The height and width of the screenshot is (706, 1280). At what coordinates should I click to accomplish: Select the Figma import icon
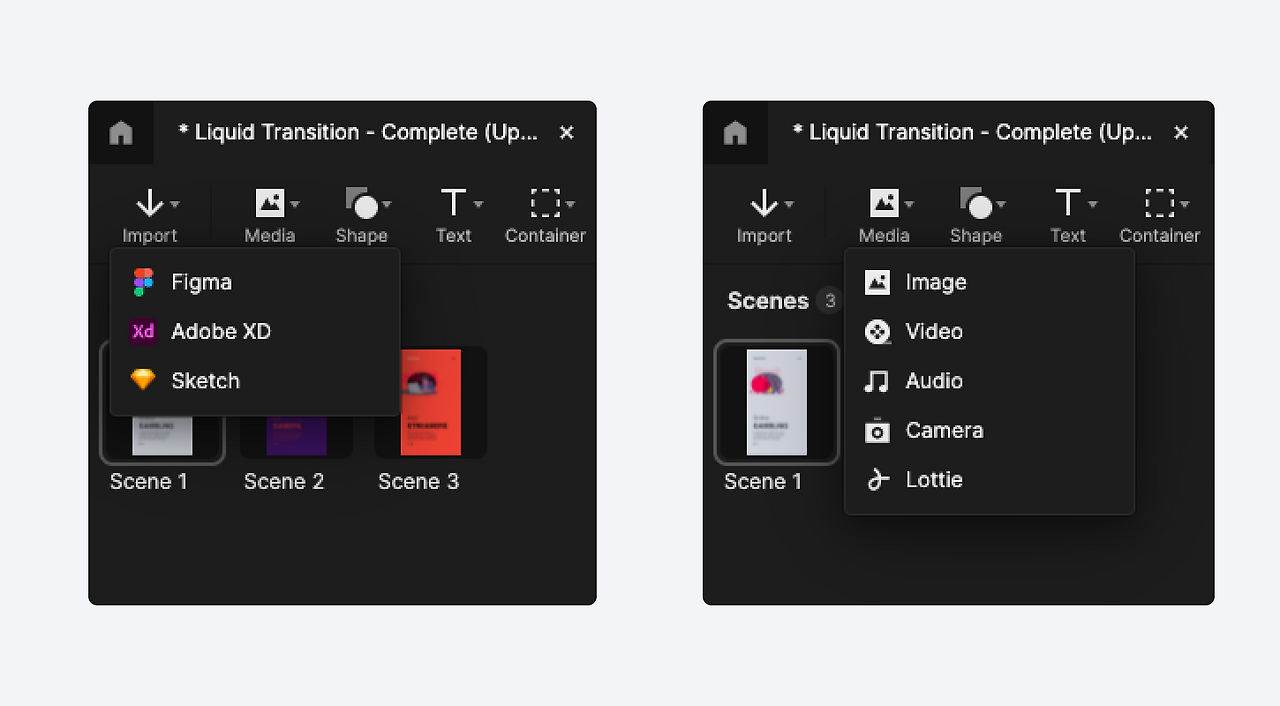pos(143,282)
